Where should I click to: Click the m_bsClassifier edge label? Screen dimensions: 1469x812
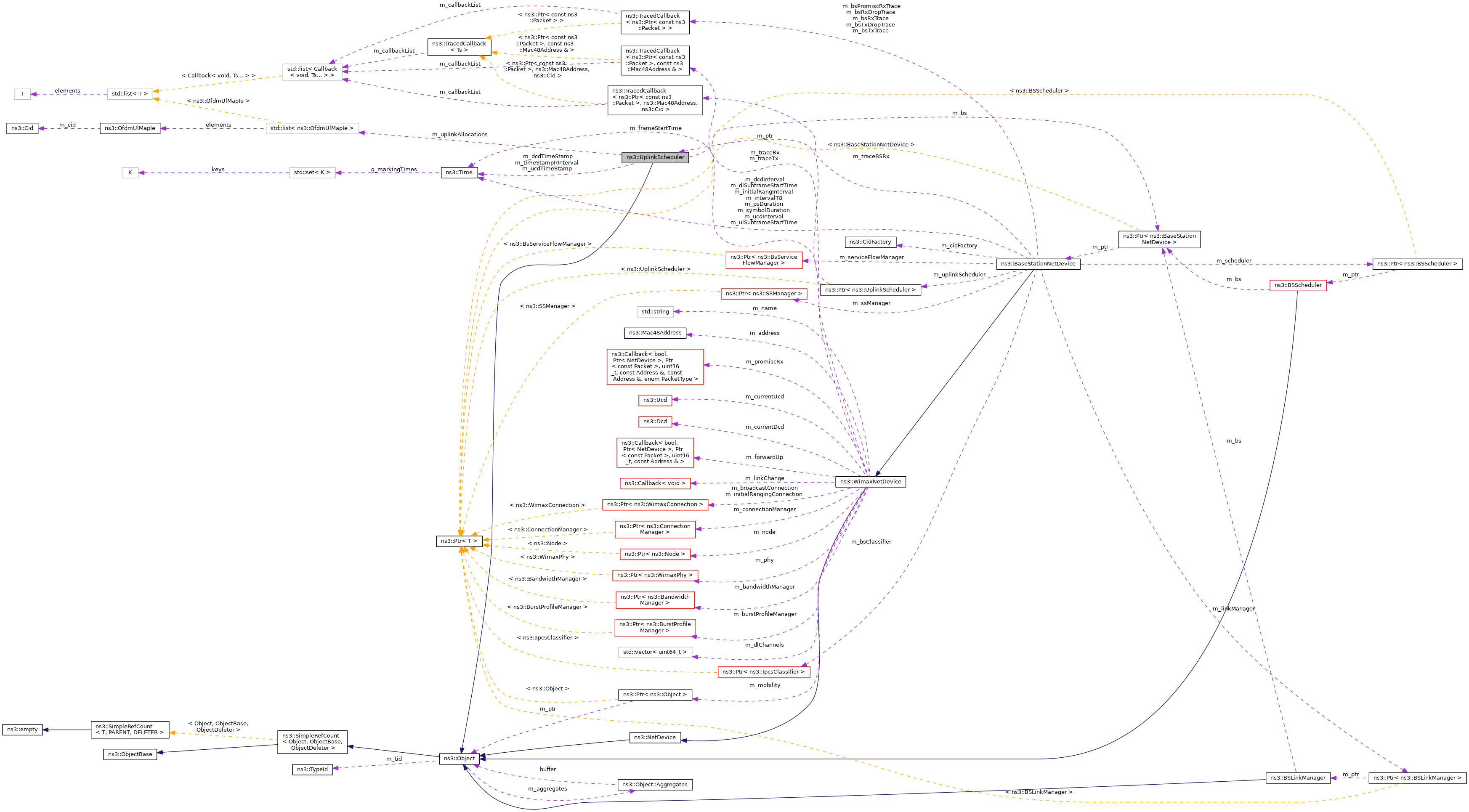tap(871, 542)
